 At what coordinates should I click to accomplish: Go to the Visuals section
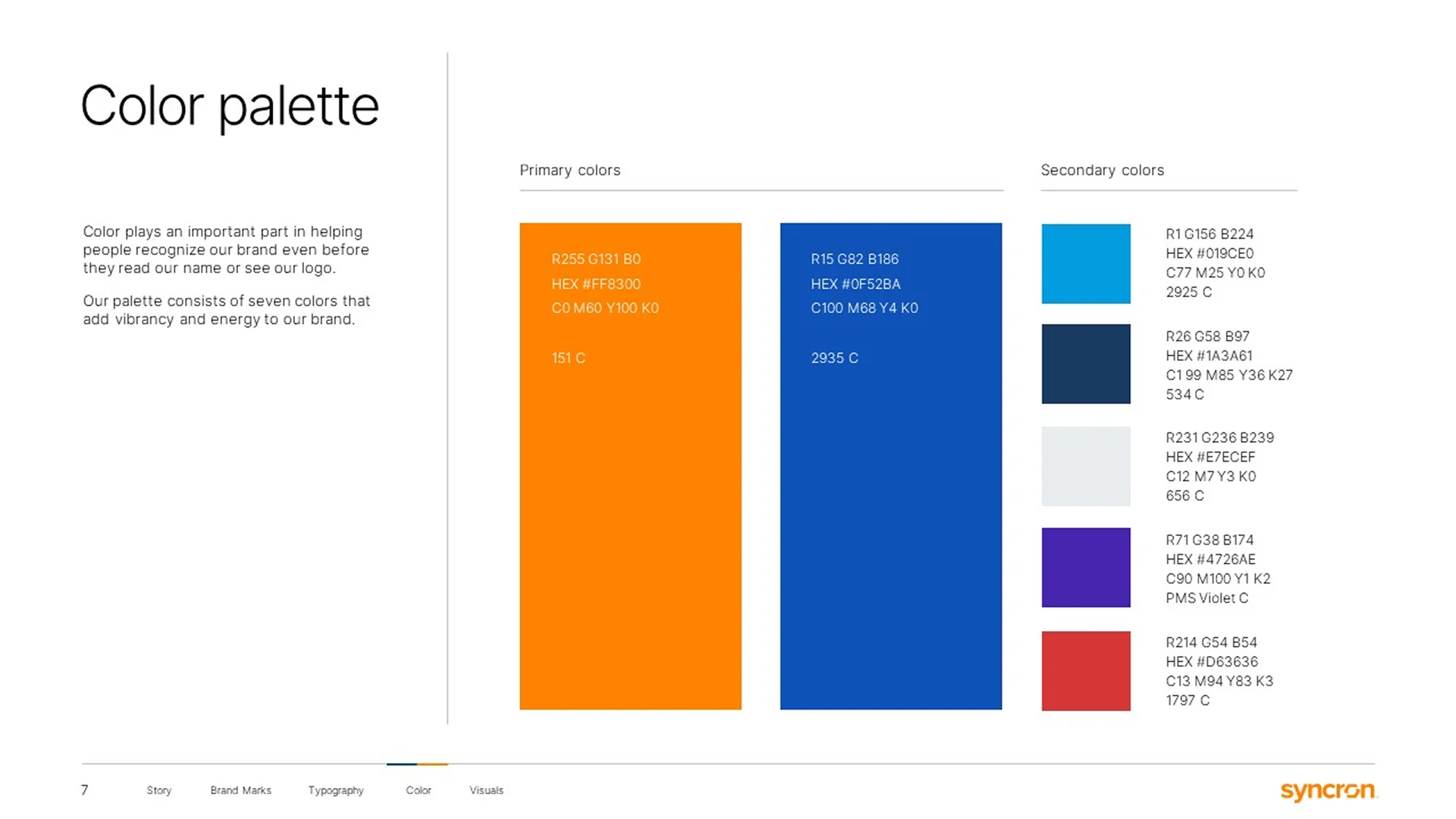click(x=485, y=790)
